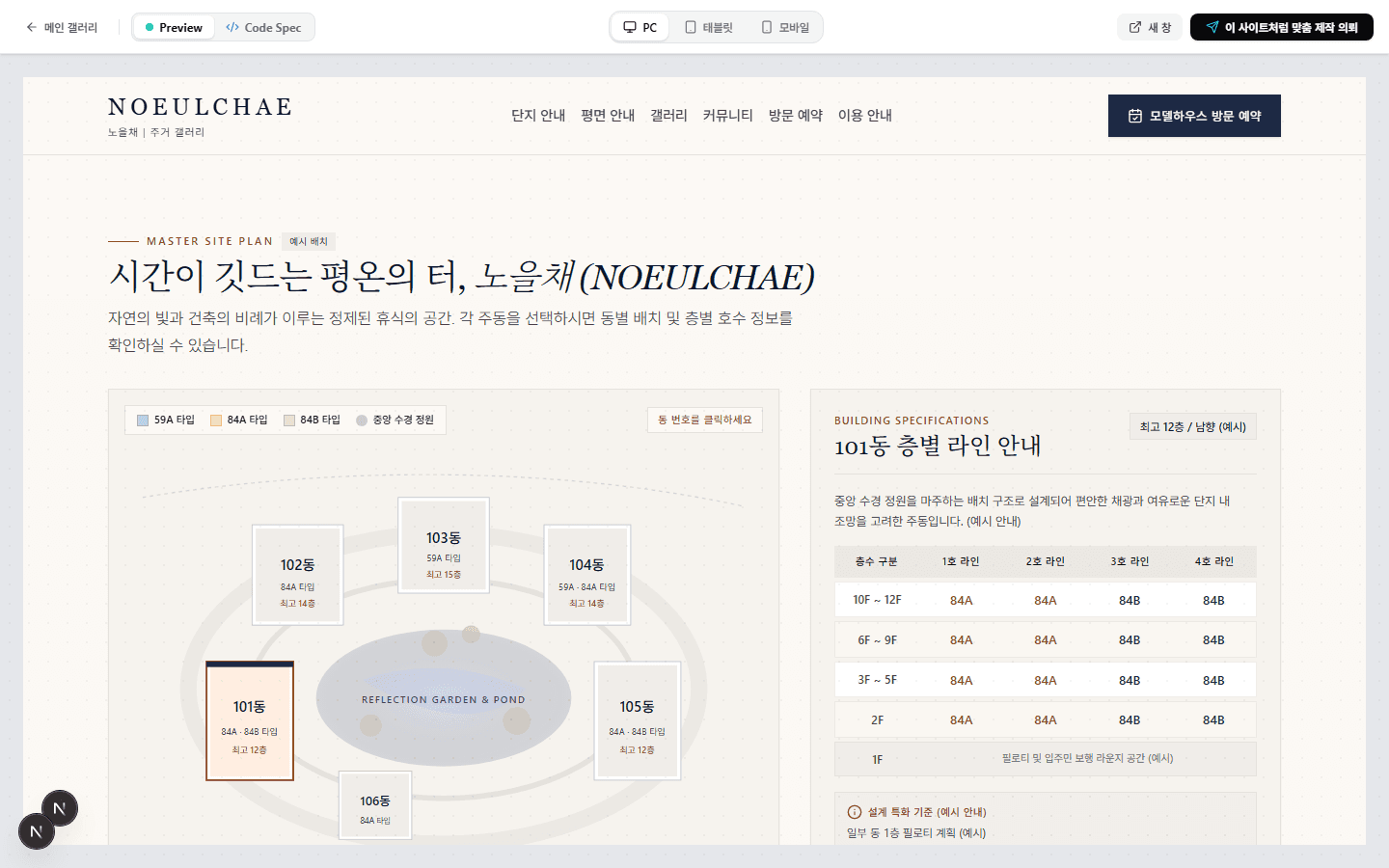1389x868 pixels.
Task: Open the 이용 안내 menu
Action: 865,116
